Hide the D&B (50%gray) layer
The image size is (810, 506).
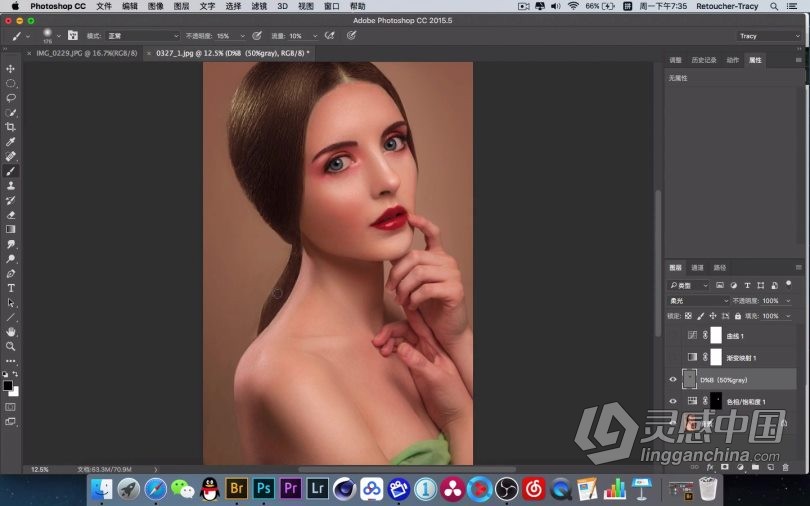(x=673, y=380)
